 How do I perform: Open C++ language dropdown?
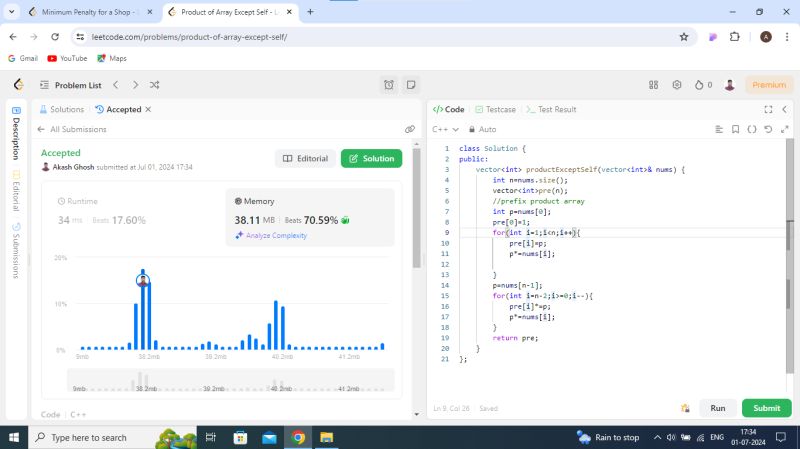(x=445, y=129)
